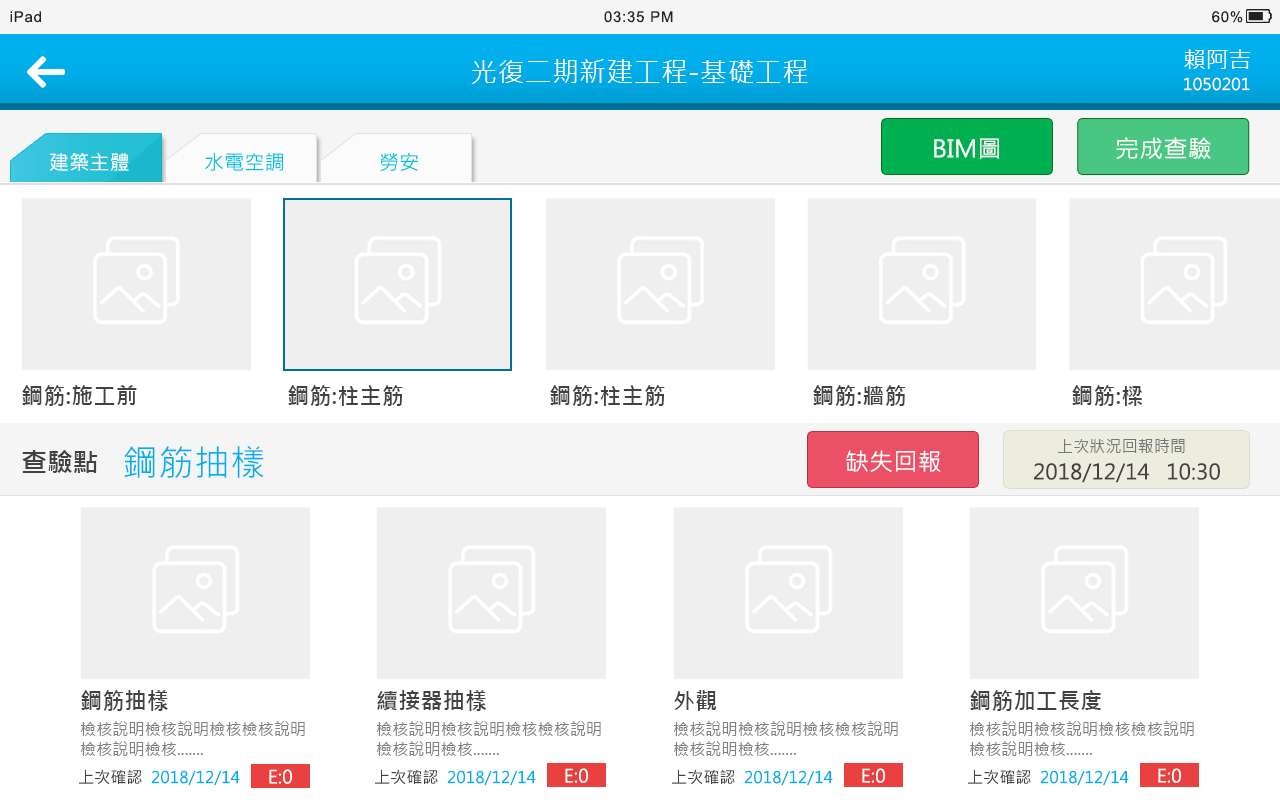Select the 鋼筋:施工前 thumbnail
The height and width of the screenshot is (800, 1280).
click(x=136, y=284)
